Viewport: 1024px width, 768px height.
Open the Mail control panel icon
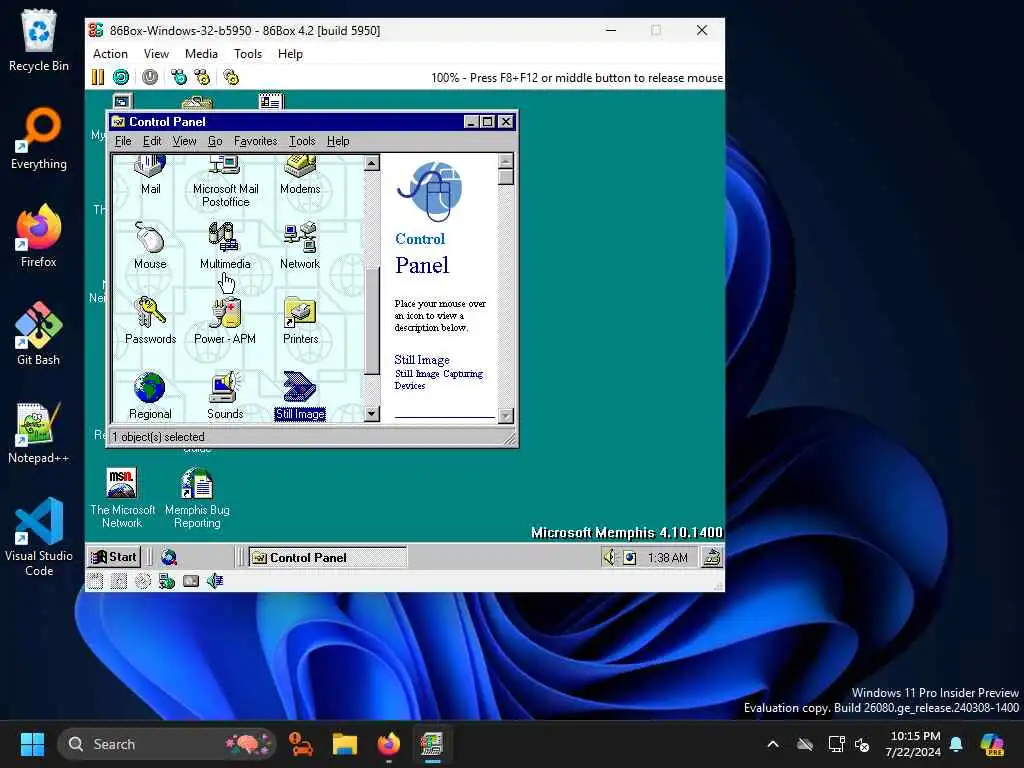pyautogui.click(x=150, y=175)
